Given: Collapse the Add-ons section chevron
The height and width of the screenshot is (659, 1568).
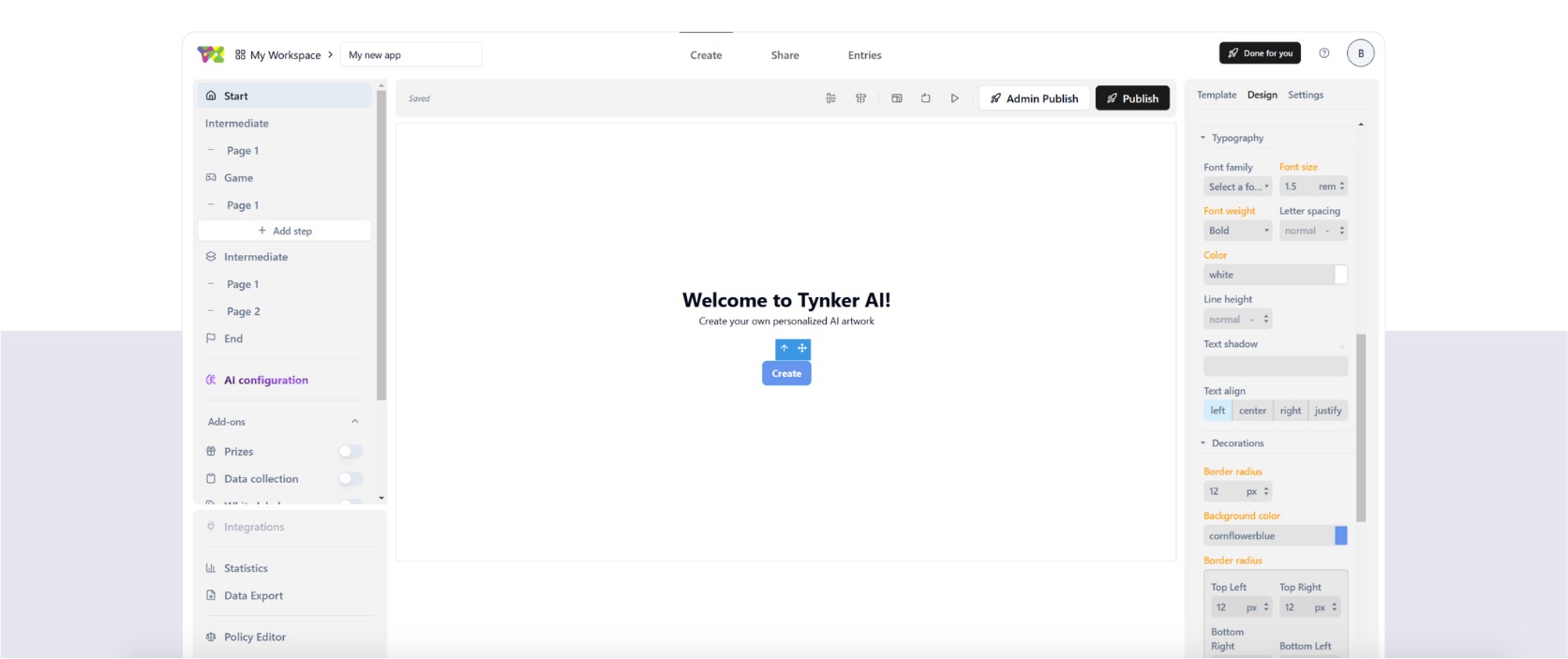Looking at the screenshot, I should coord(355,422).
